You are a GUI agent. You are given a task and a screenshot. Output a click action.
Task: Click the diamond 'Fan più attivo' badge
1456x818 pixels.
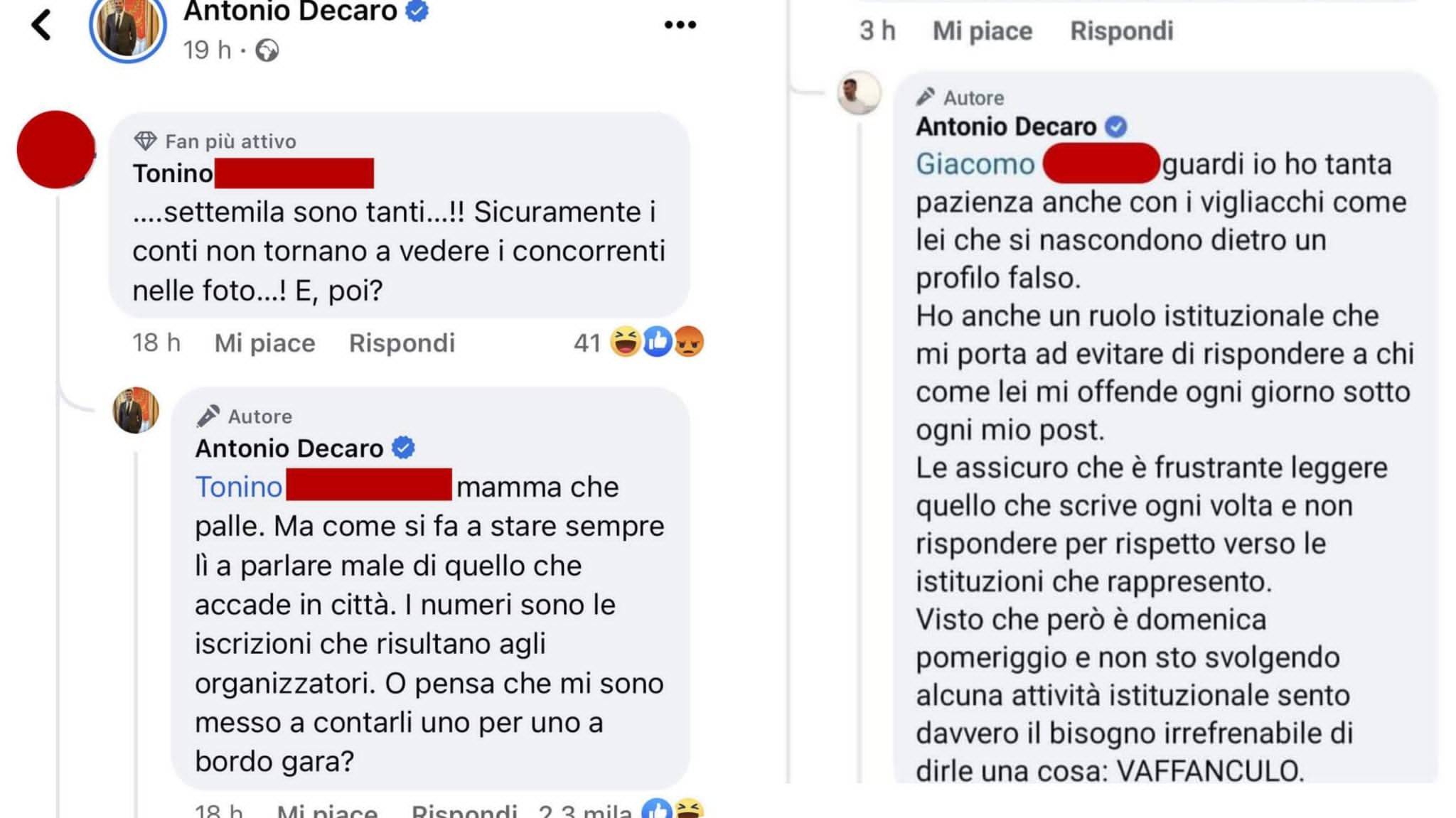[x=145, y=141]
